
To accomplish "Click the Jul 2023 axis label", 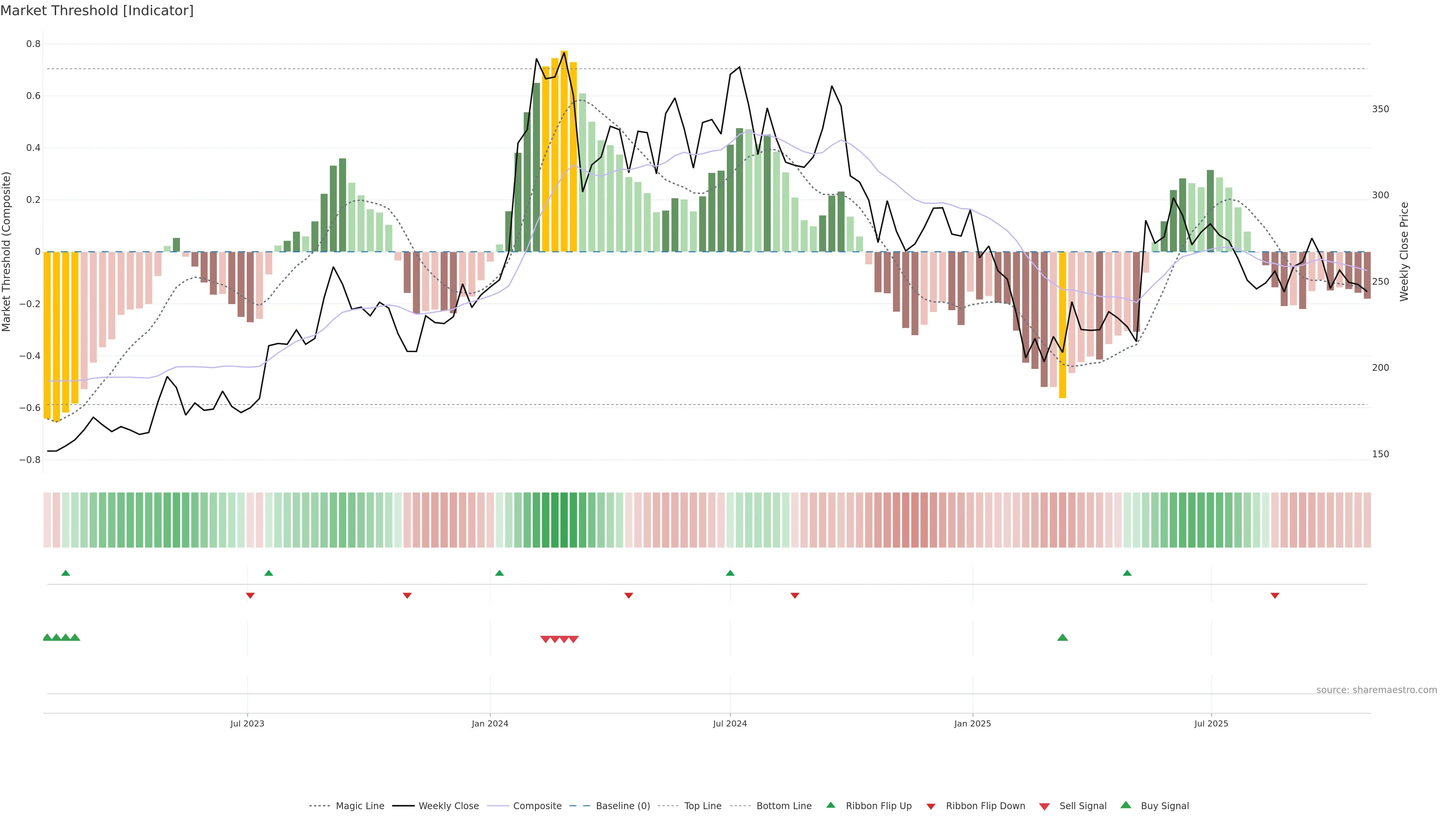I will [247, 723].
